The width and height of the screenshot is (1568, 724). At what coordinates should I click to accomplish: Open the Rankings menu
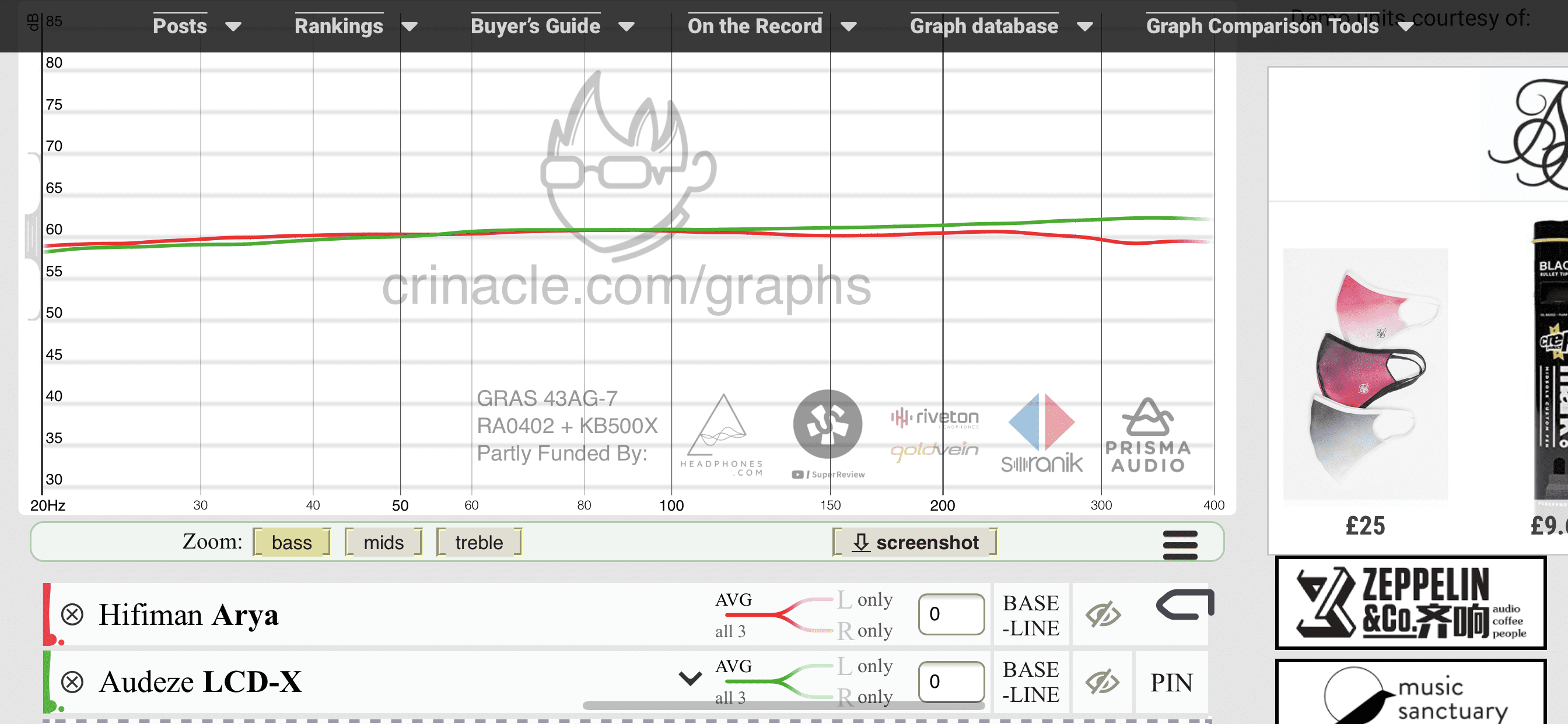point(338,26)
